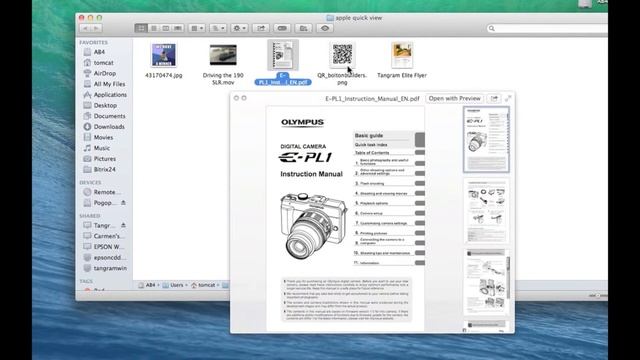The image size is (640, 360).
Task: Click the Quick Look eye button
Action: click(x=325, y=28)
